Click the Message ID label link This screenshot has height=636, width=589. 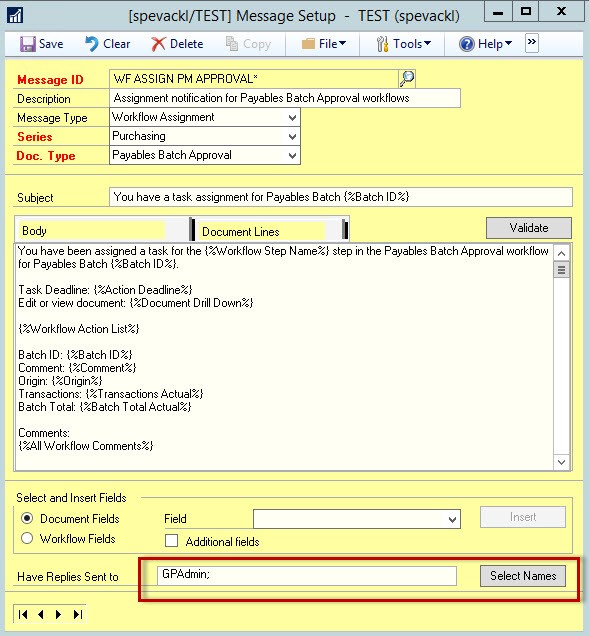pos(50,80)
